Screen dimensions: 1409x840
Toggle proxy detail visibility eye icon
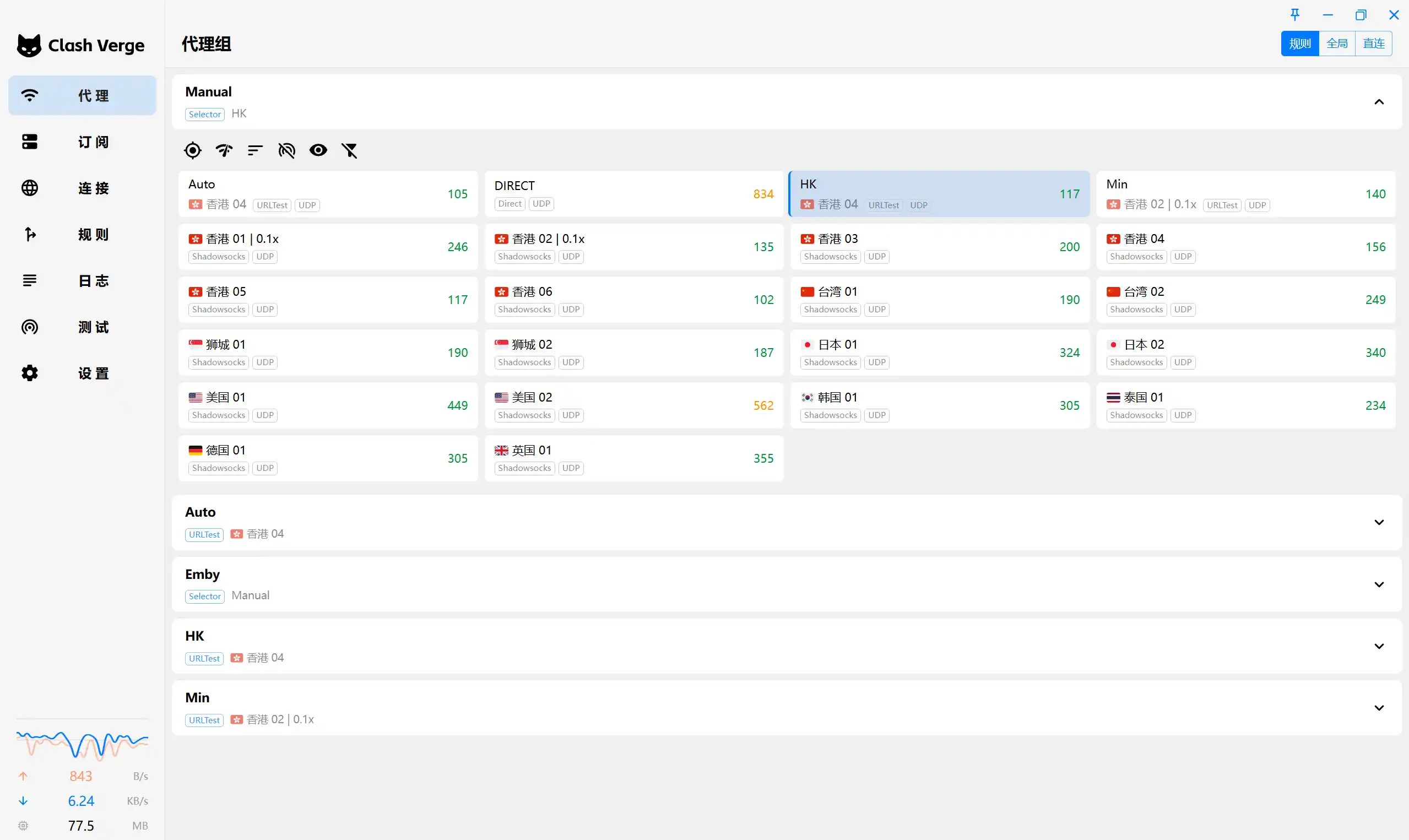coord(318,150)
